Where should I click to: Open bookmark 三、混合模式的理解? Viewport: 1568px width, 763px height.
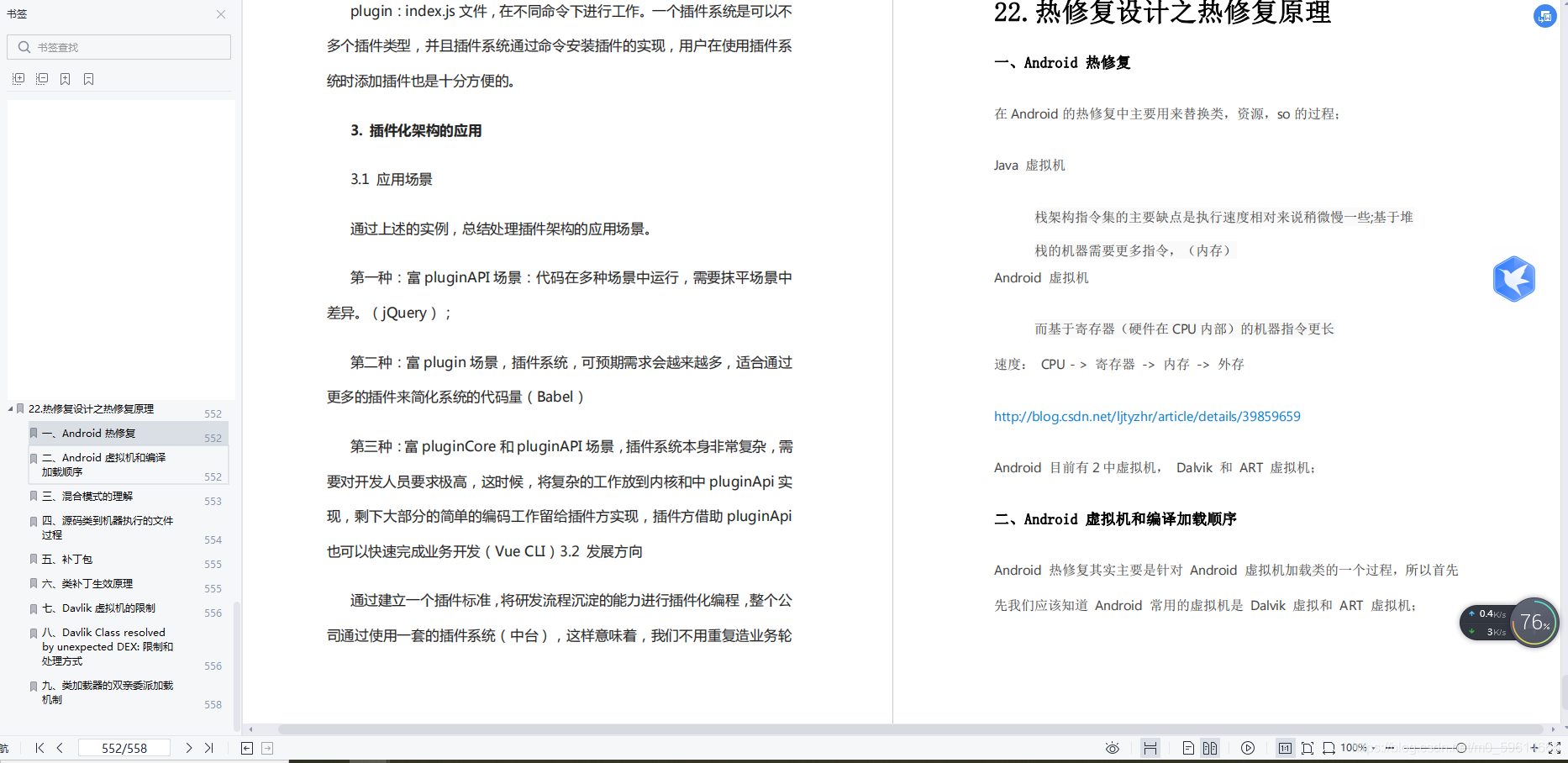pos(87,497)
